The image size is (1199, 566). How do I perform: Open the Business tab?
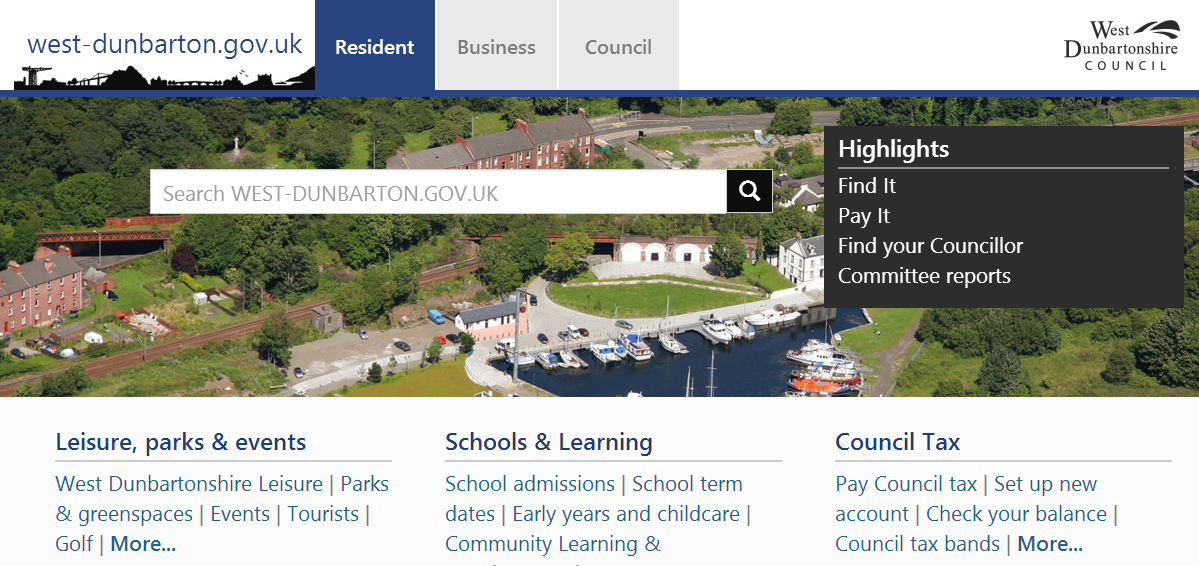(x=496, y=47)
